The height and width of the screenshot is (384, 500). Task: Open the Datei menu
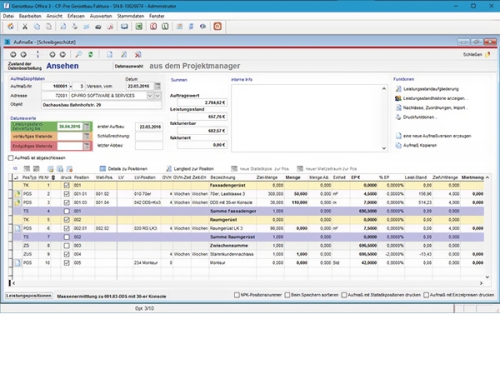coord(8,16)
